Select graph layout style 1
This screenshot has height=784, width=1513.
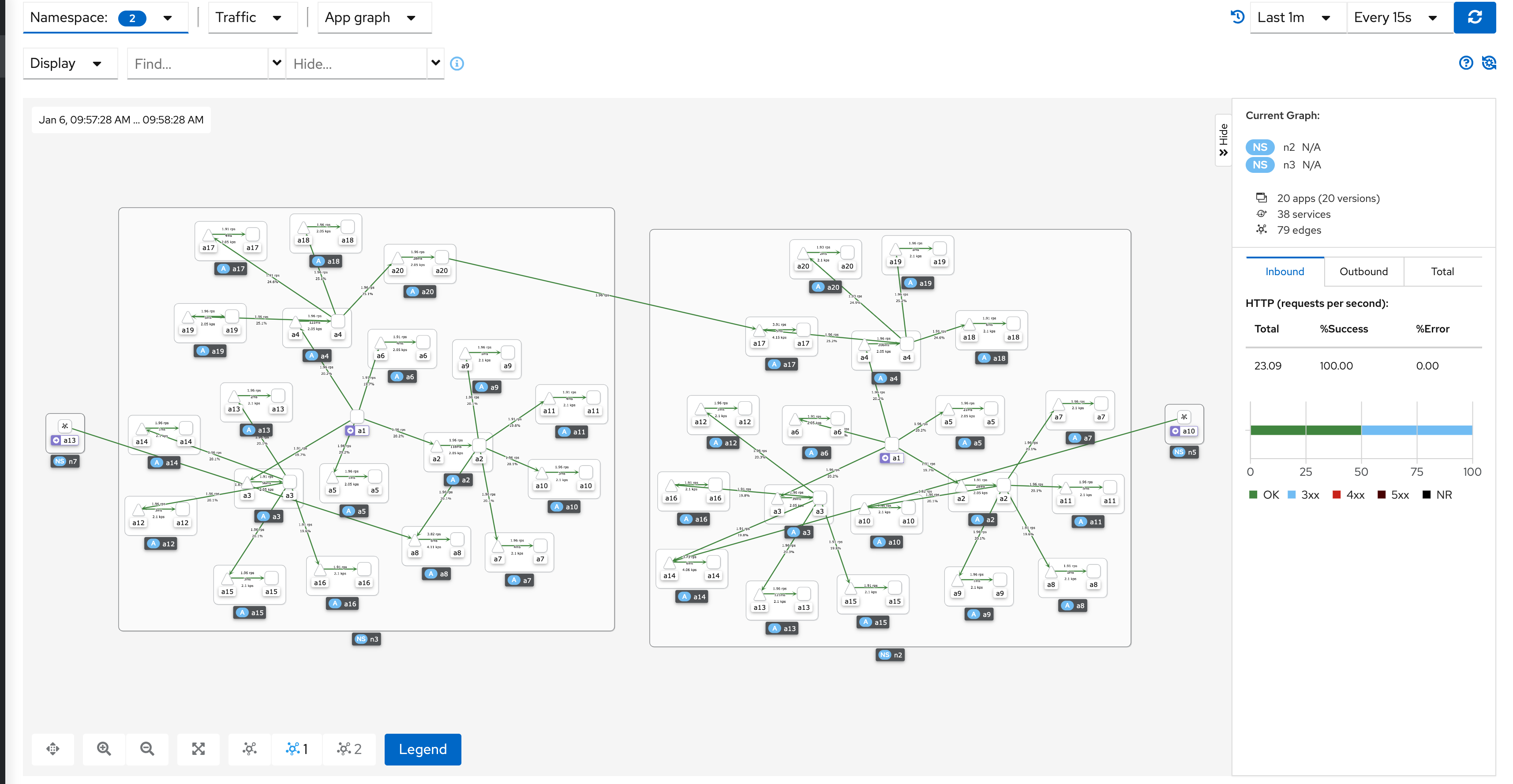click(296, 748)
